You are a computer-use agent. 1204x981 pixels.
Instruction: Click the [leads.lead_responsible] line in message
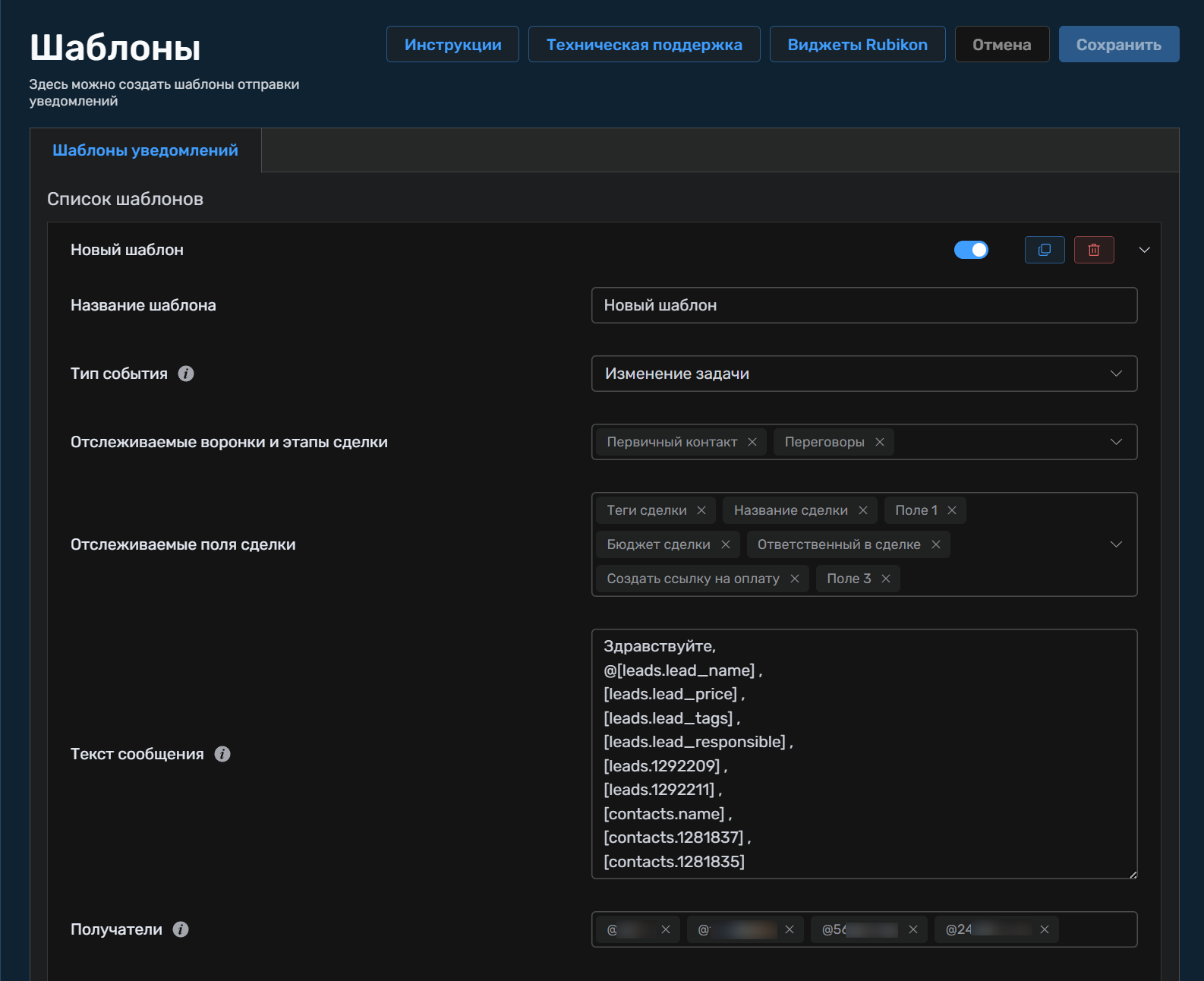(x=698, y=742)
